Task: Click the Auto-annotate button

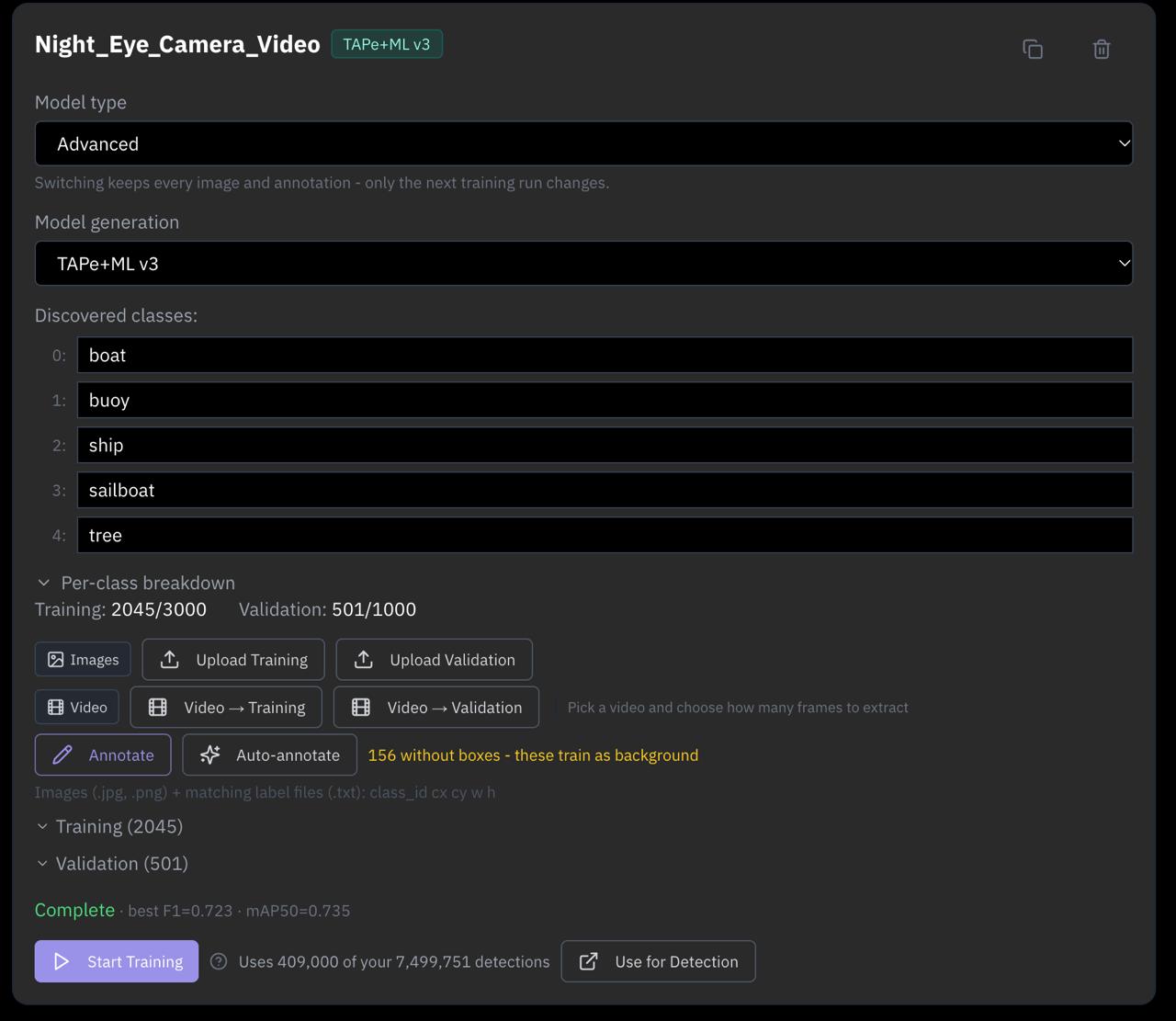Action: tap(269, 754)
